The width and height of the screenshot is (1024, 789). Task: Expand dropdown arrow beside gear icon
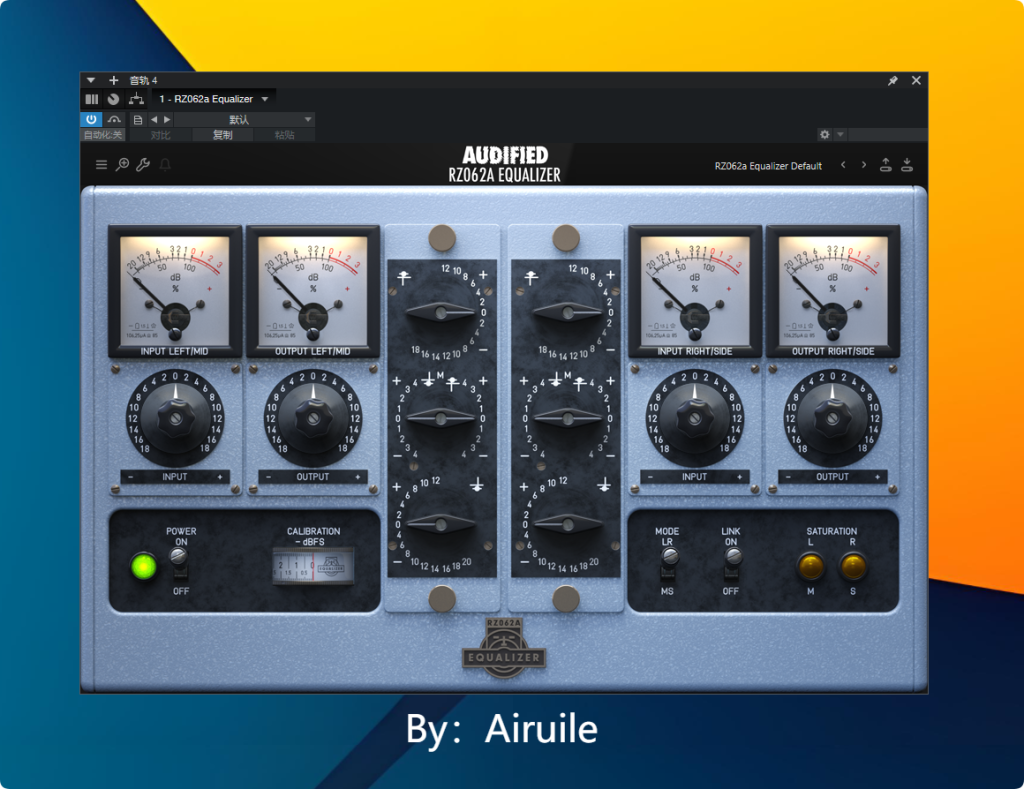pos(840,135)
